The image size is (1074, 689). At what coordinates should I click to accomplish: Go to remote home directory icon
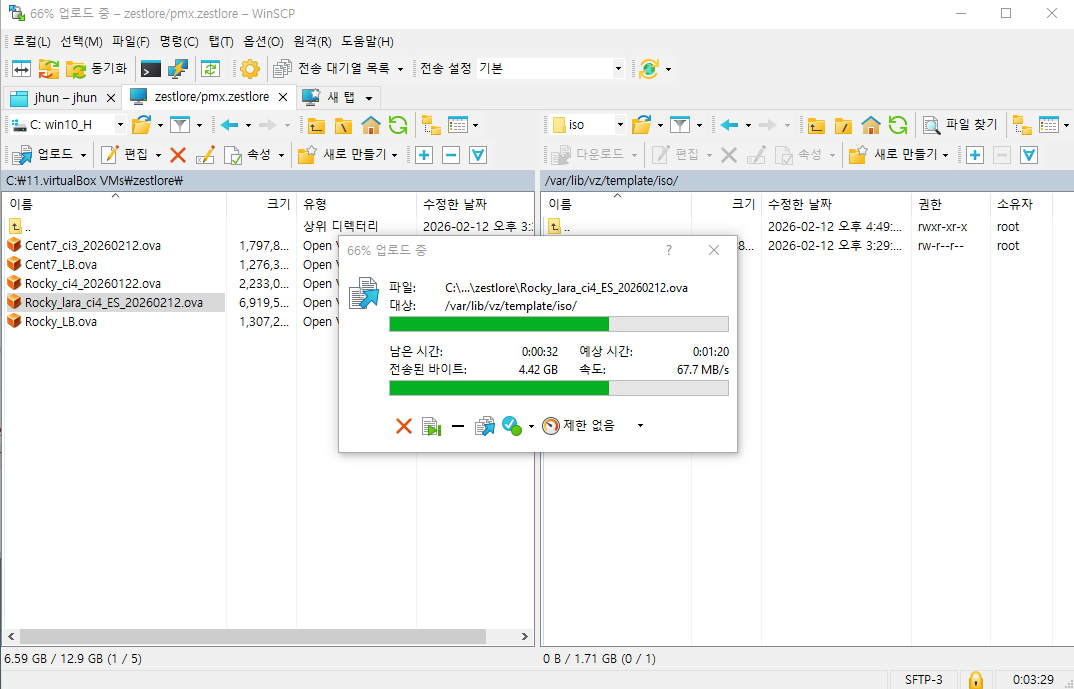[871, 125]
